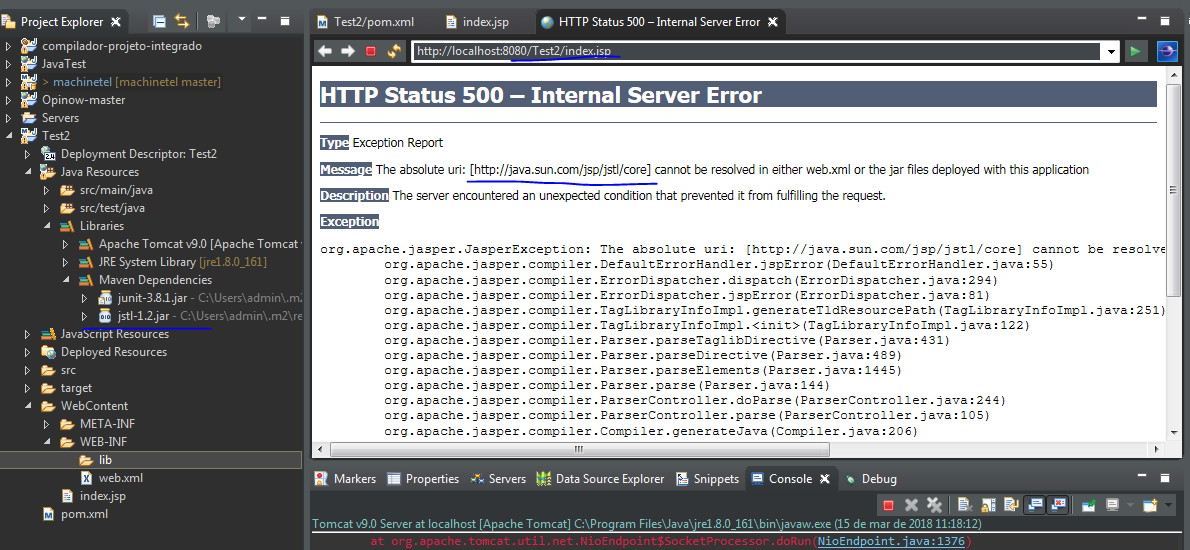1190x550 pixels.
Task: Terminate the running Tomcat console process
Action: tap(888, 504)
